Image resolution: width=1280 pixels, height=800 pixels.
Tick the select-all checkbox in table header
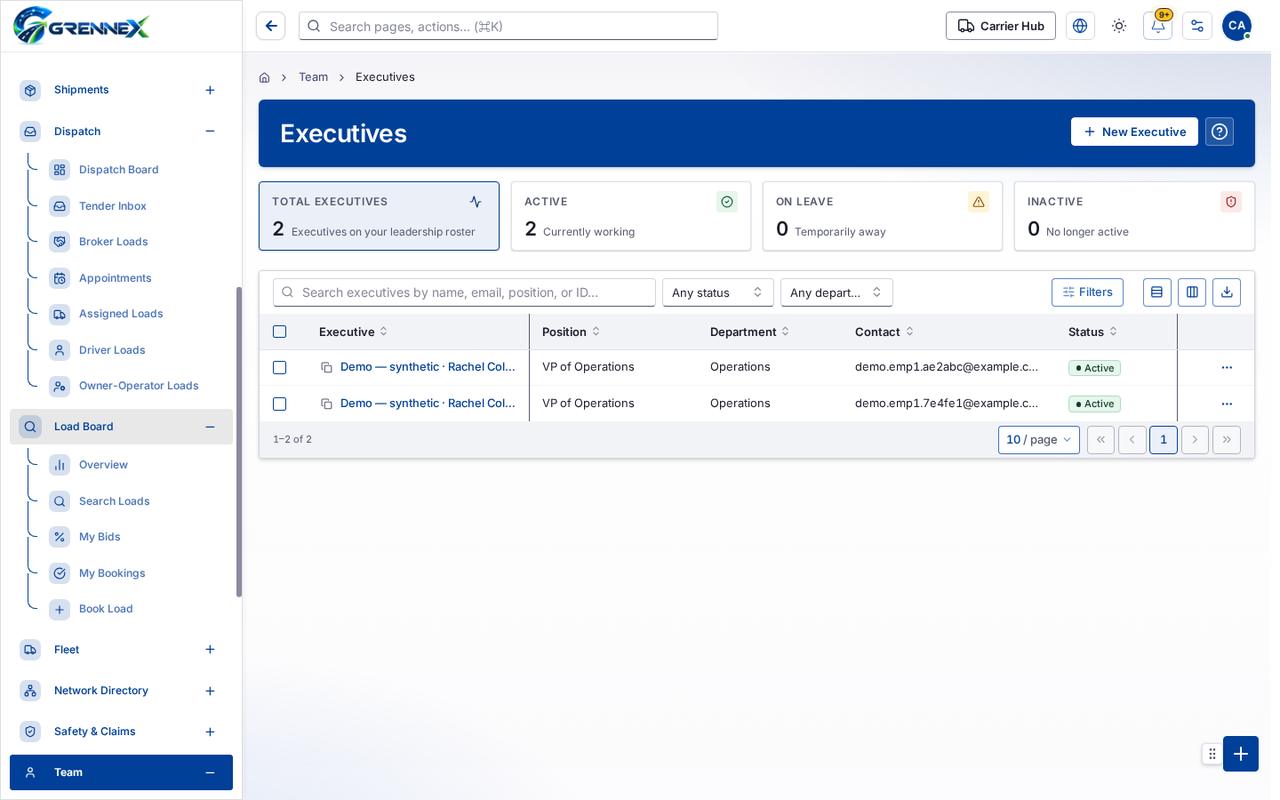point(280,332)
